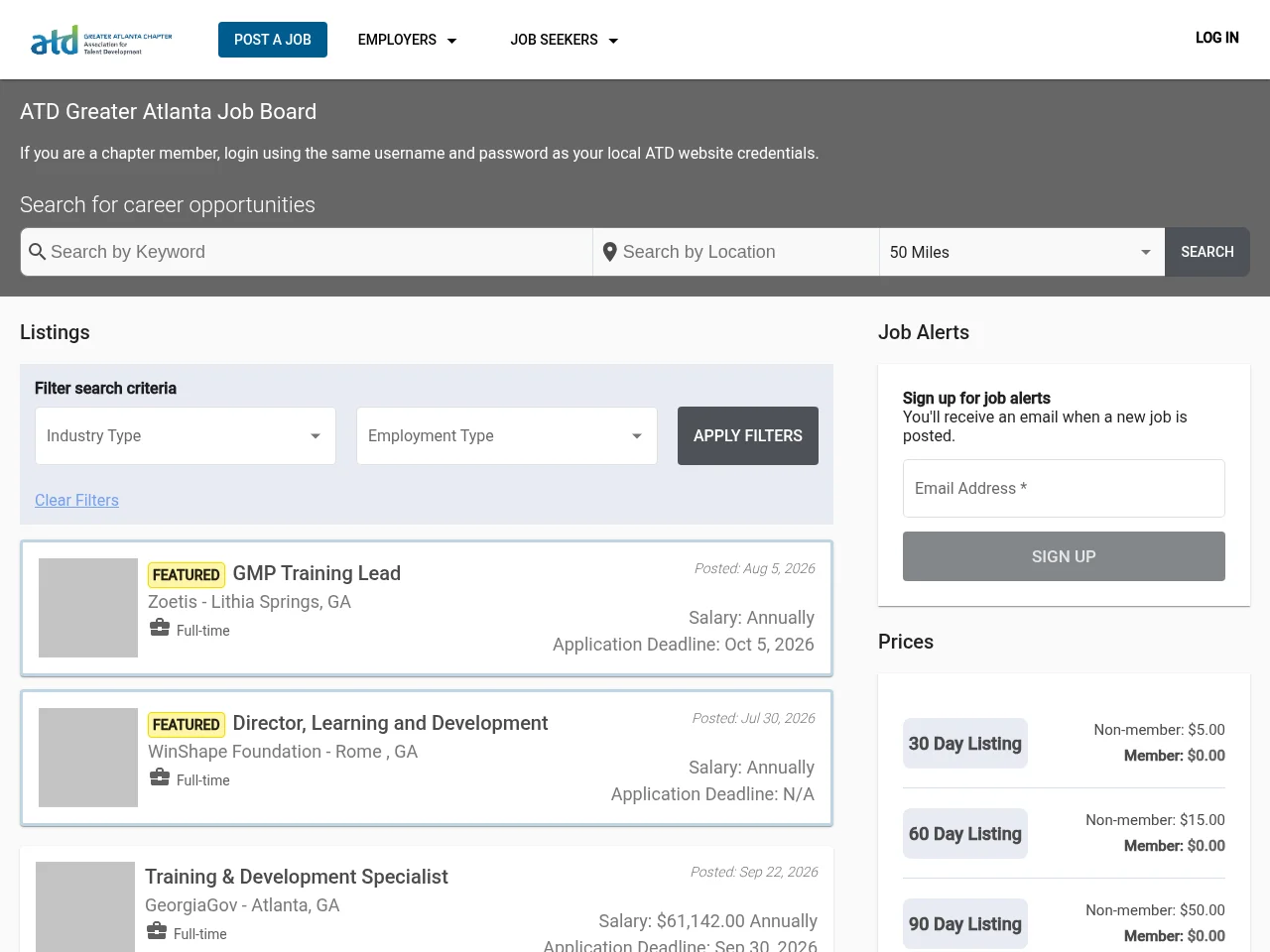Click the 'Prices' heading

pyautogui.click(x=906, y=642)
